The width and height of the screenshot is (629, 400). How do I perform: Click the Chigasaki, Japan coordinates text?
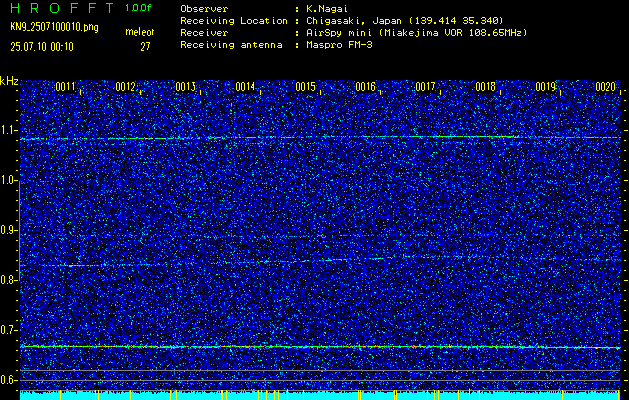405,21
